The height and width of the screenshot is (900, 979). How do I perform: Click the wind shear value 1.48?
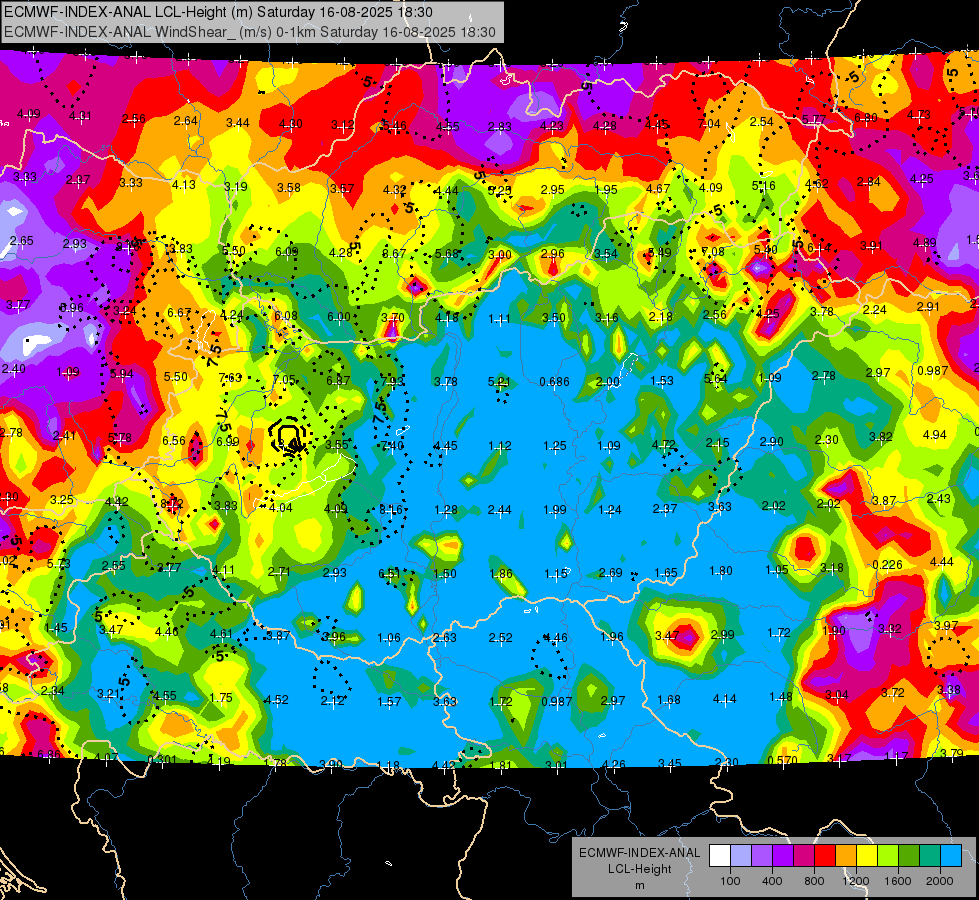click(x=781, y=696)
